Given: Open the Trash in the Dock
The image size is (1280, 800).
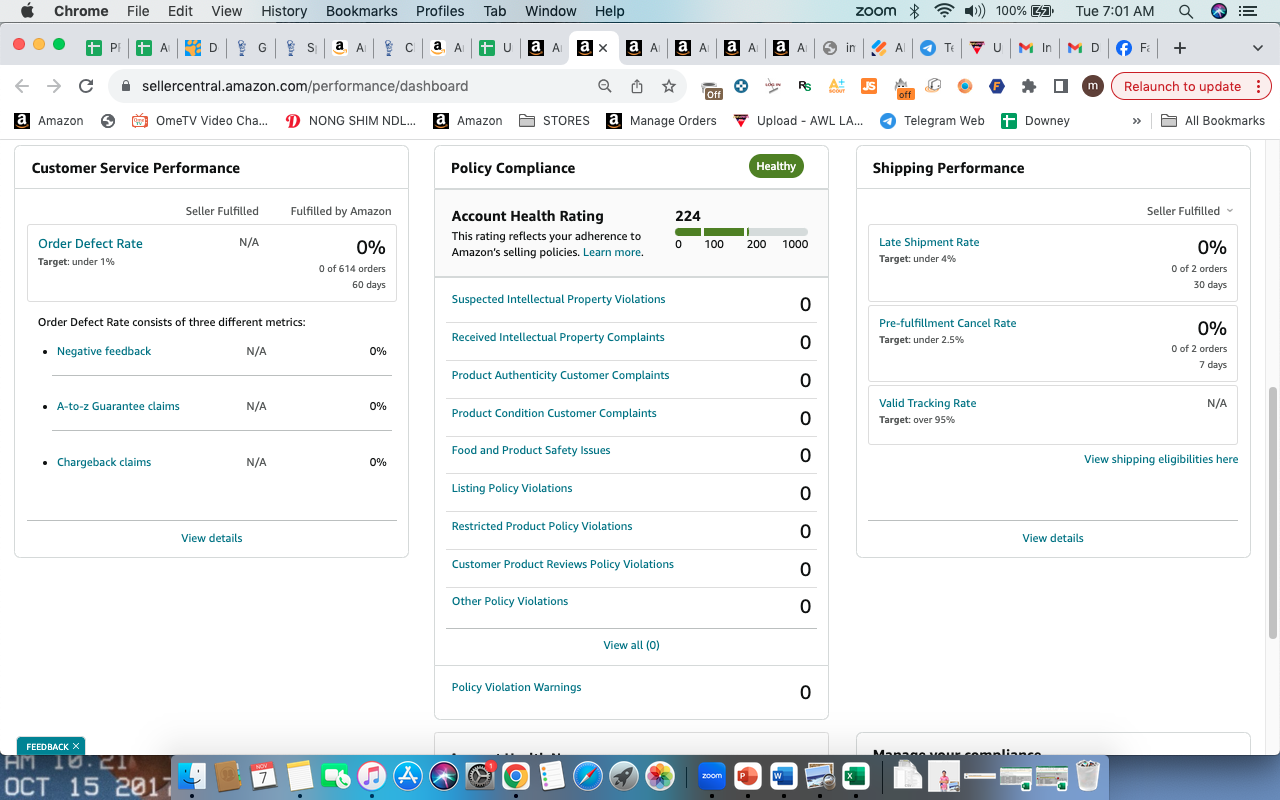Looking at the screenshot, I should (x=1087, y=775).
